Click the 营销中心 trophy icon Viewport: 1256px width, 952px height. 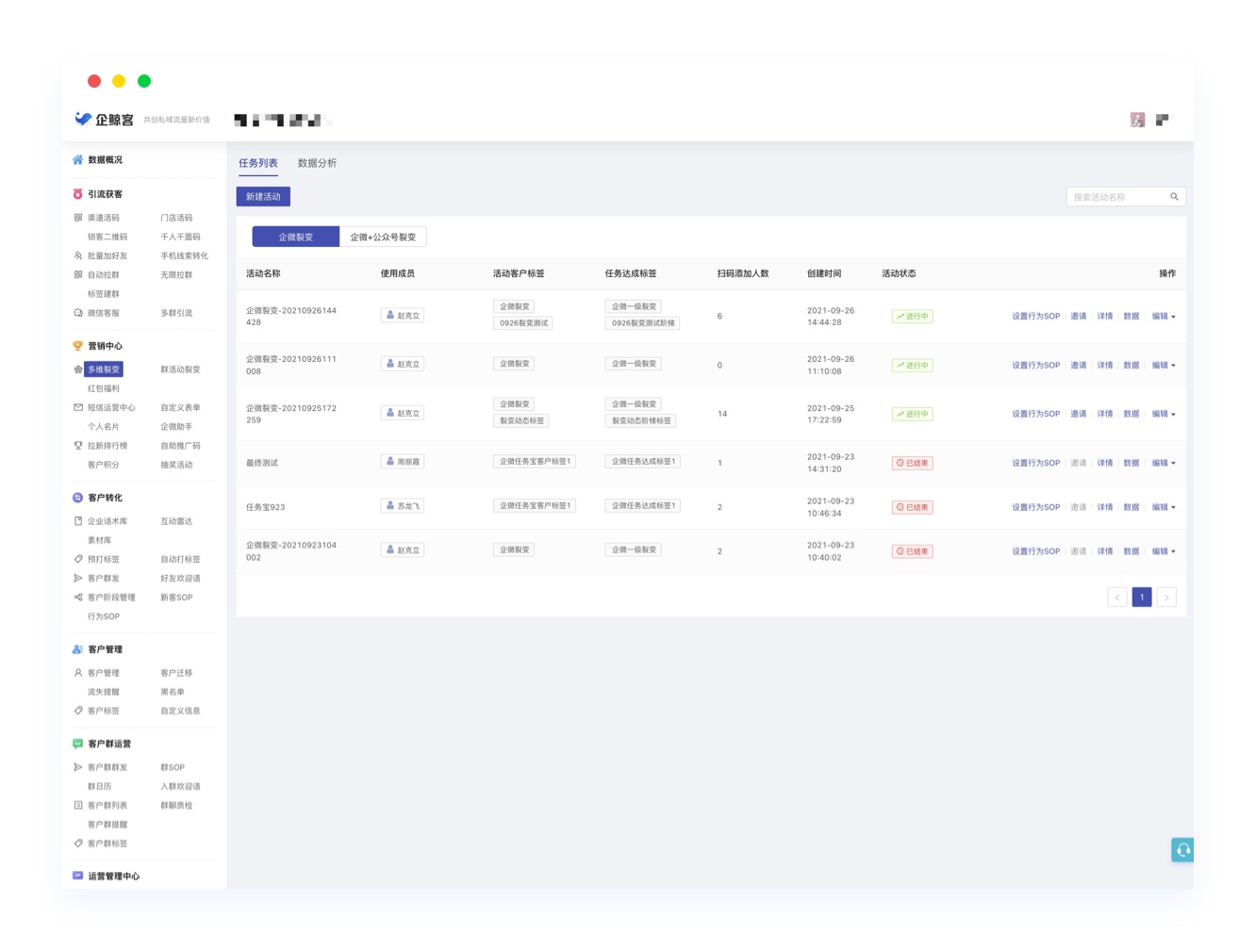[x=77, y=346]
